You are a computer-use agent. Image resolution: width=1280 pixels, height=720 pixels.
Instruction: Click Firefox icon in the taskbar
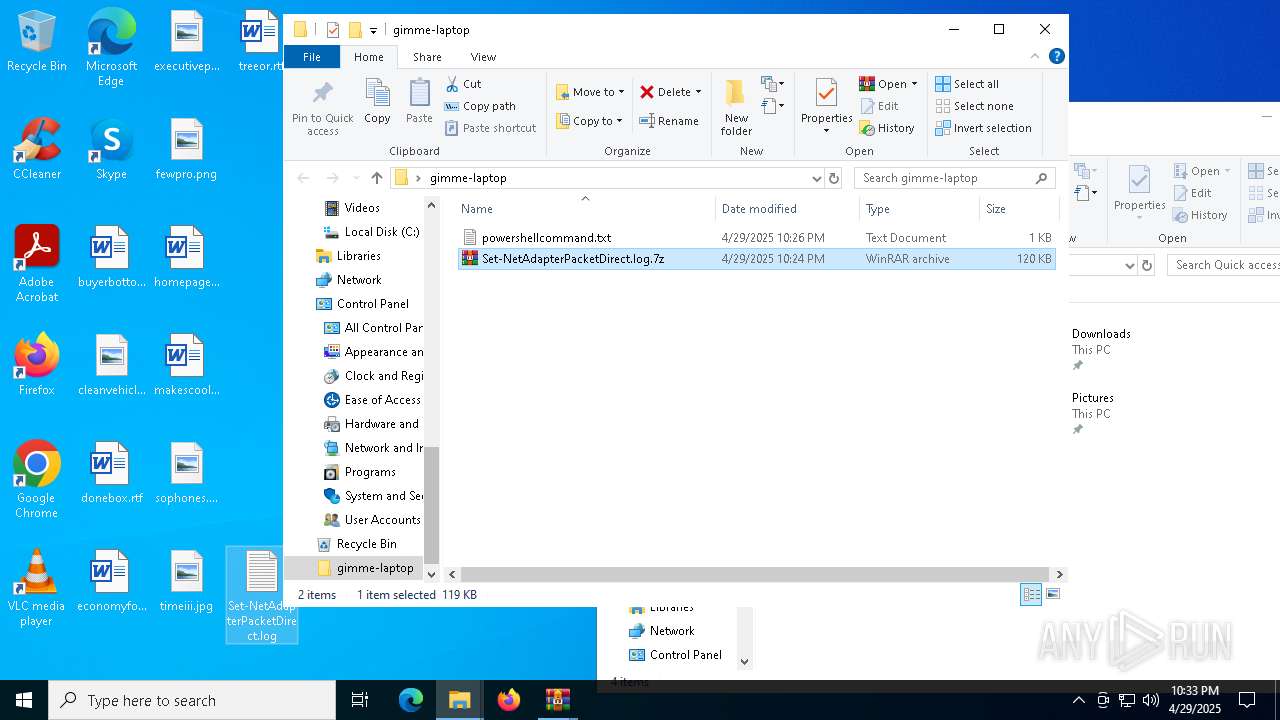coord(509,700)
